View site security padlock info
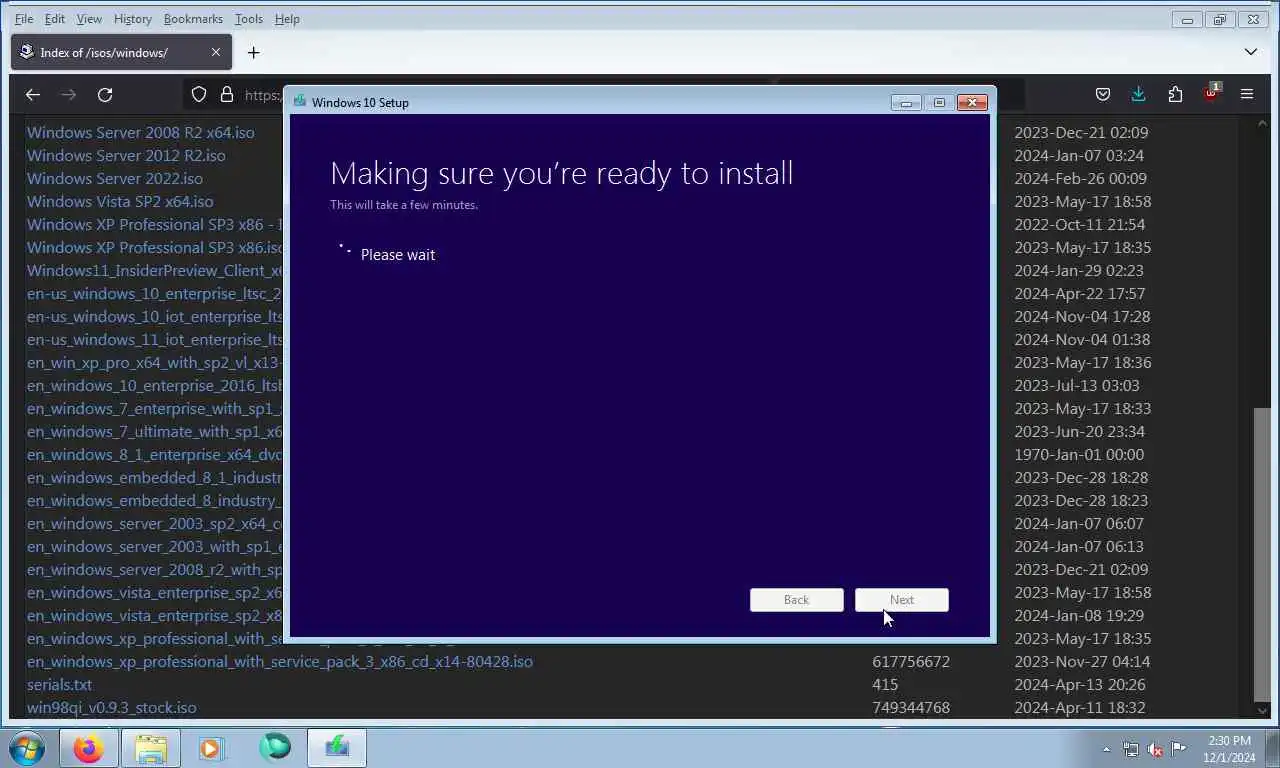The width and height of the screenshot is (1280, 768). [x=227, y=94]
